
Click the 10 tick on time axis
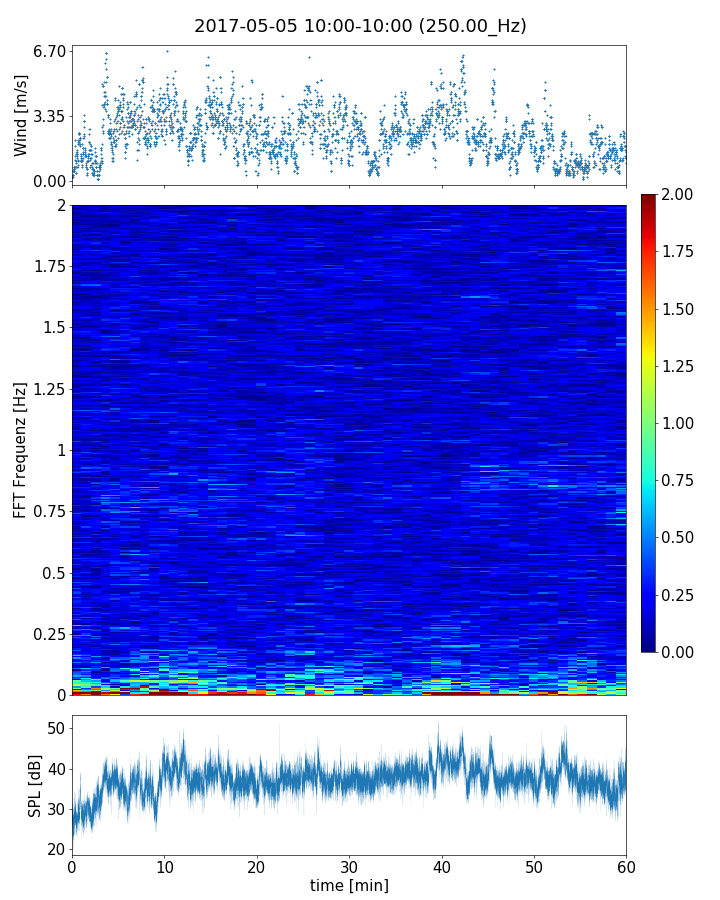pyautogui.click(x=164, y=866)
